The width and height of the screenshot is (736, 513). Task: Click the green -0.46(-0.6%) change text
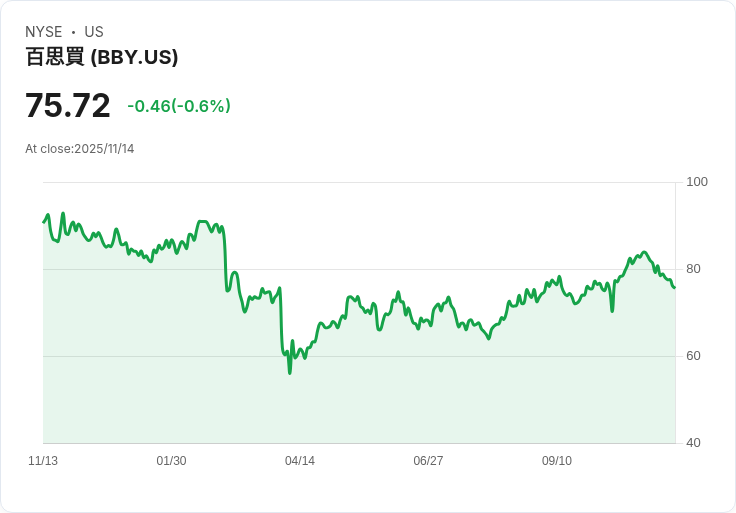click(179, 106)
